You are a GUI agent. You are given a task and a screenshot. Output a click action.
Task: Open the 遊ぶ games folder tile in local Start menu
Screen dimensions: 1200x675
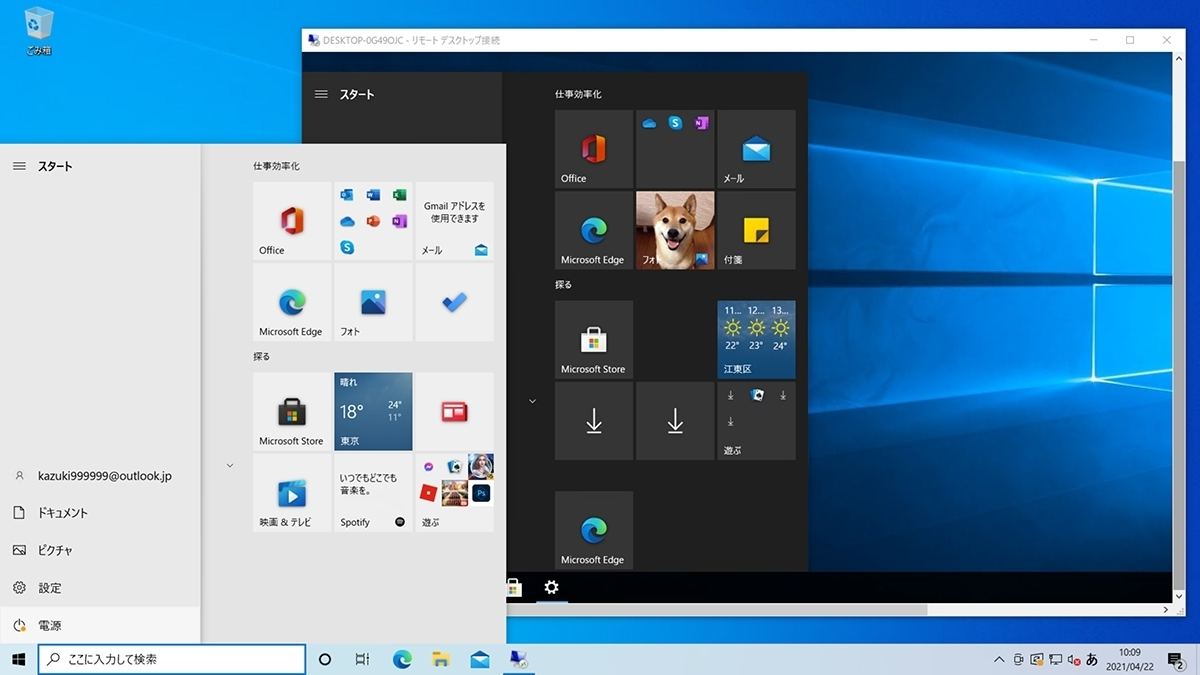[x=454, y=493]
